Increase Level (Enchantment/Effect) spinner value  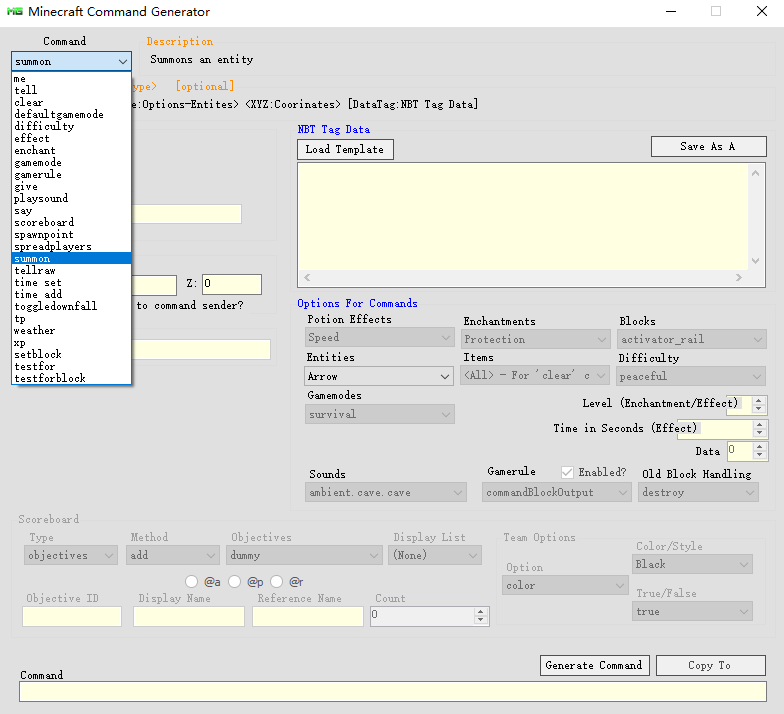(759, 400)
